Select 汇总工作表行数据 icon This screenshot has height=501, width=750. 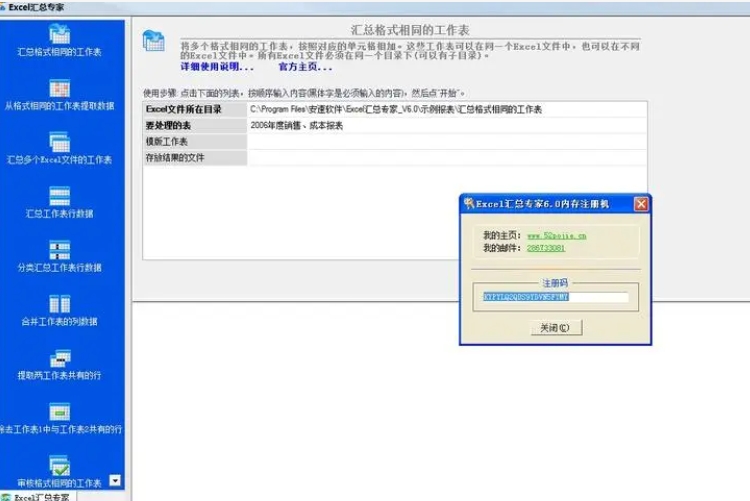(59, 196)
